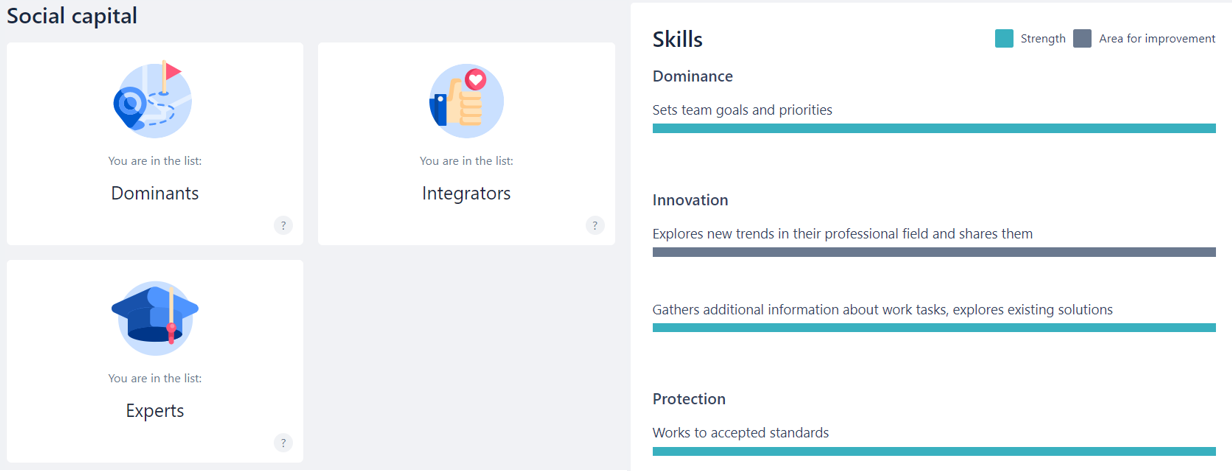Open help for the Experts card
Viewport: 1232px width, 471px height.
283,443
